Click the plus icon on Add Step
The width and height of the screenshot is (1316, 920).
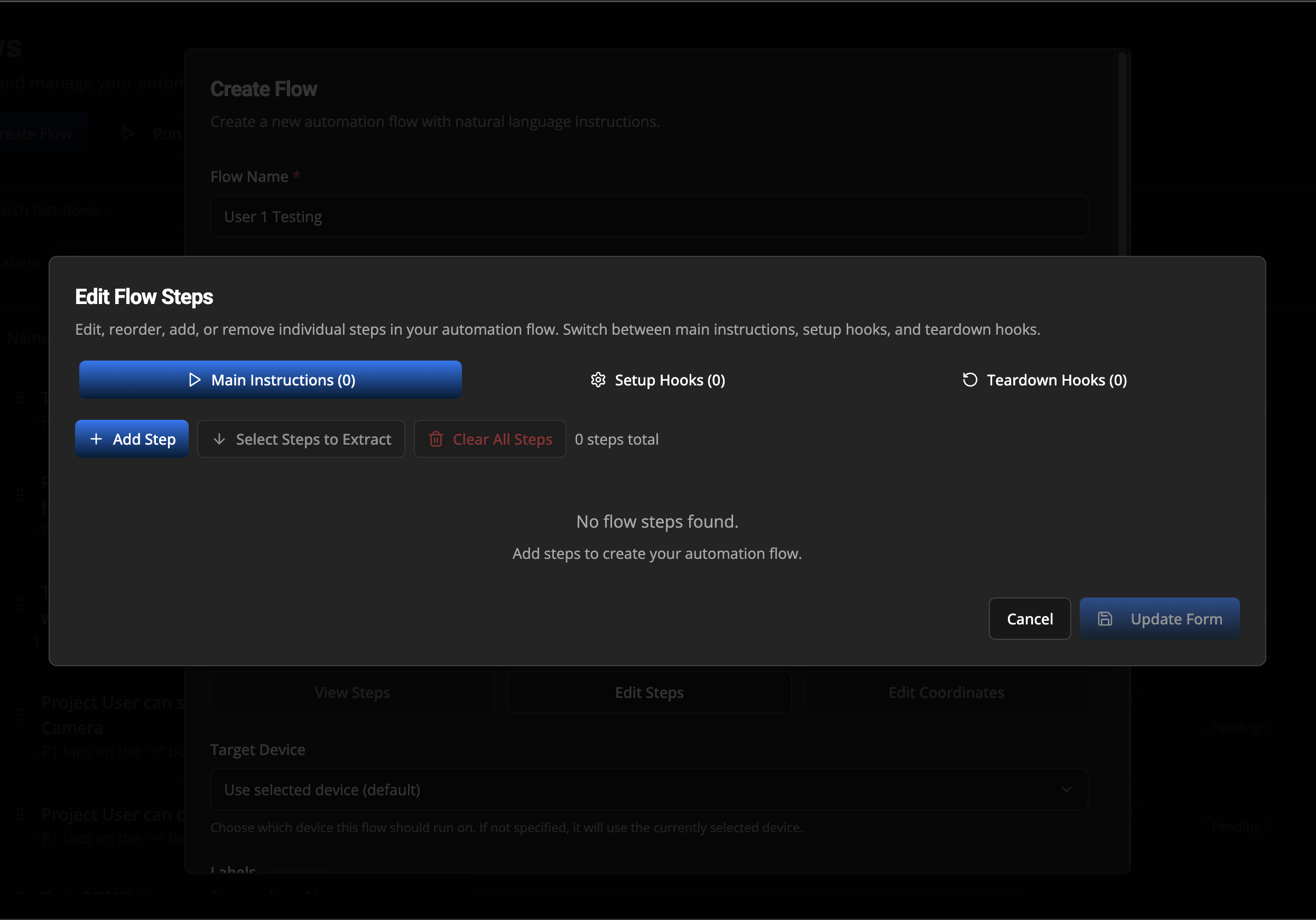click(96, 439)
